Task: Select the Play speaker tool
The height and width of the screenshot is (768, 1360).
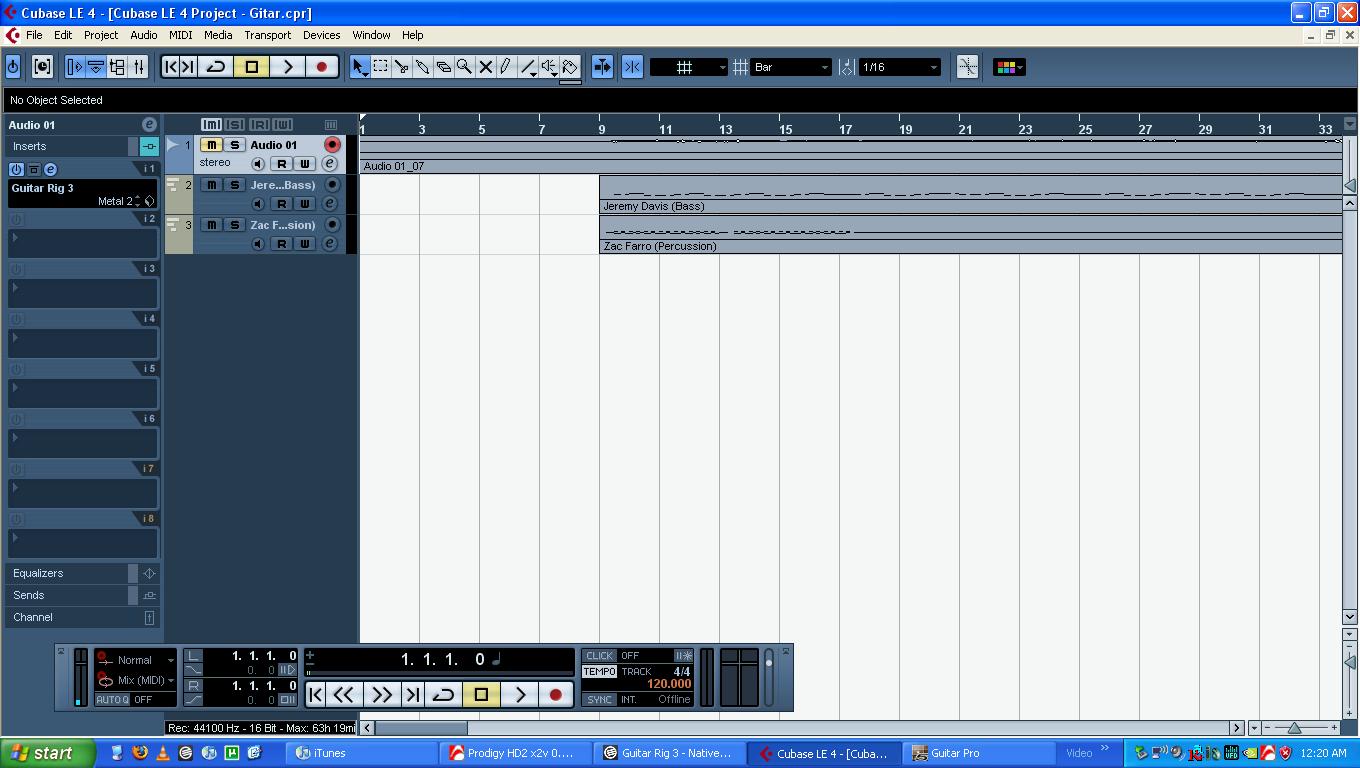Action: (549, 67)
